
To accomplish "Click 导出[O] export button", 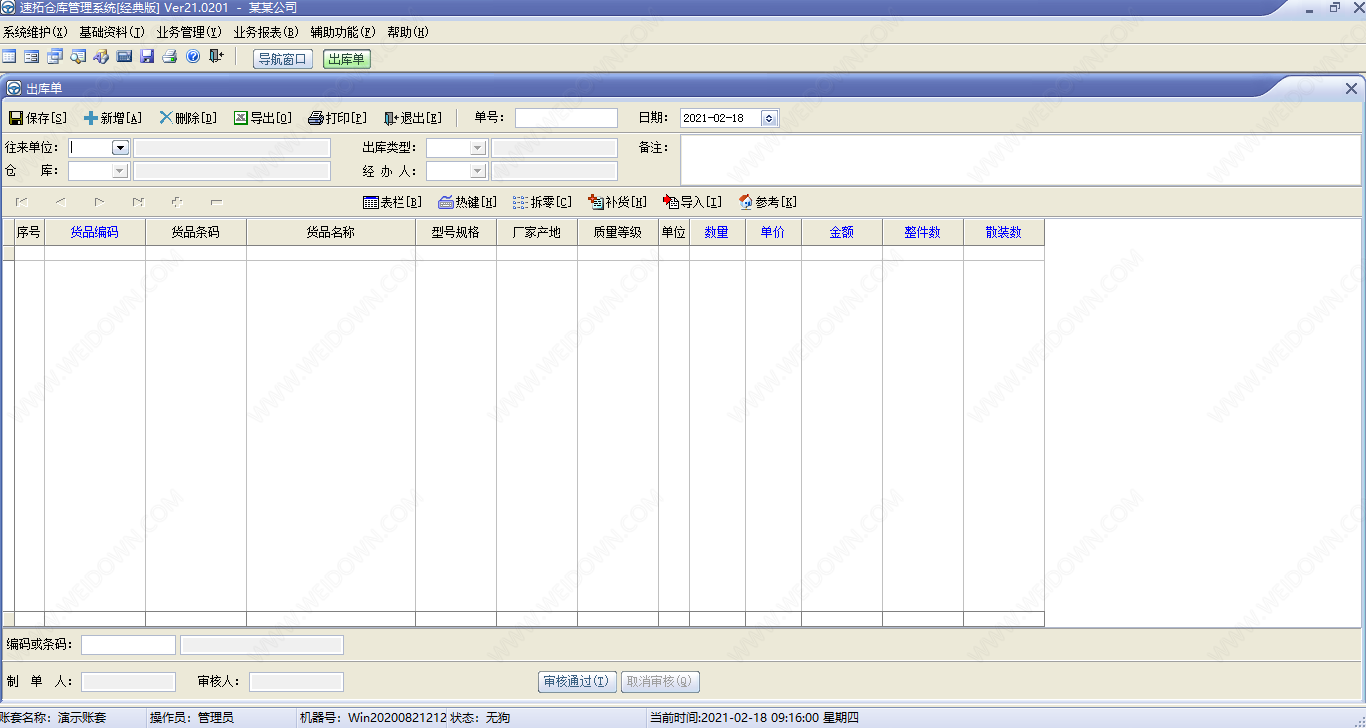I will (263, 118).
